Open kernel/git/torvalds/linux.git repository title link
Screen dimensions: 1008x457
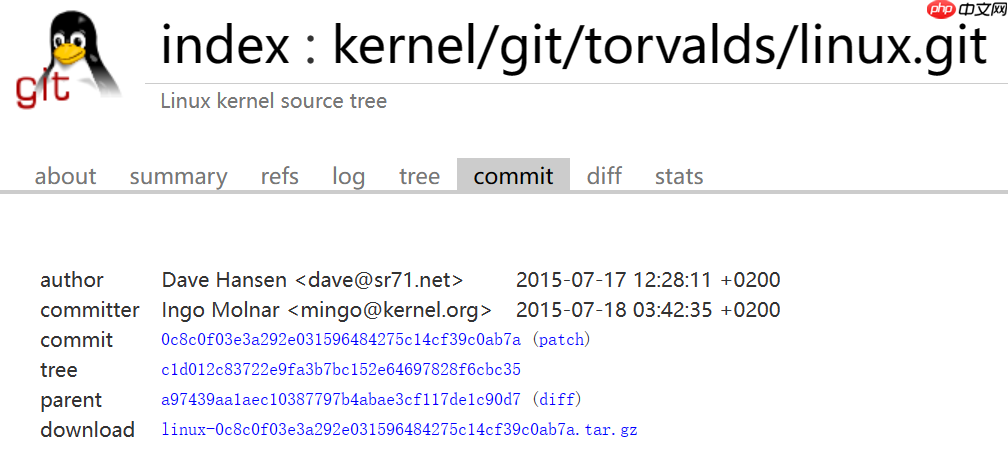point(659,45)
